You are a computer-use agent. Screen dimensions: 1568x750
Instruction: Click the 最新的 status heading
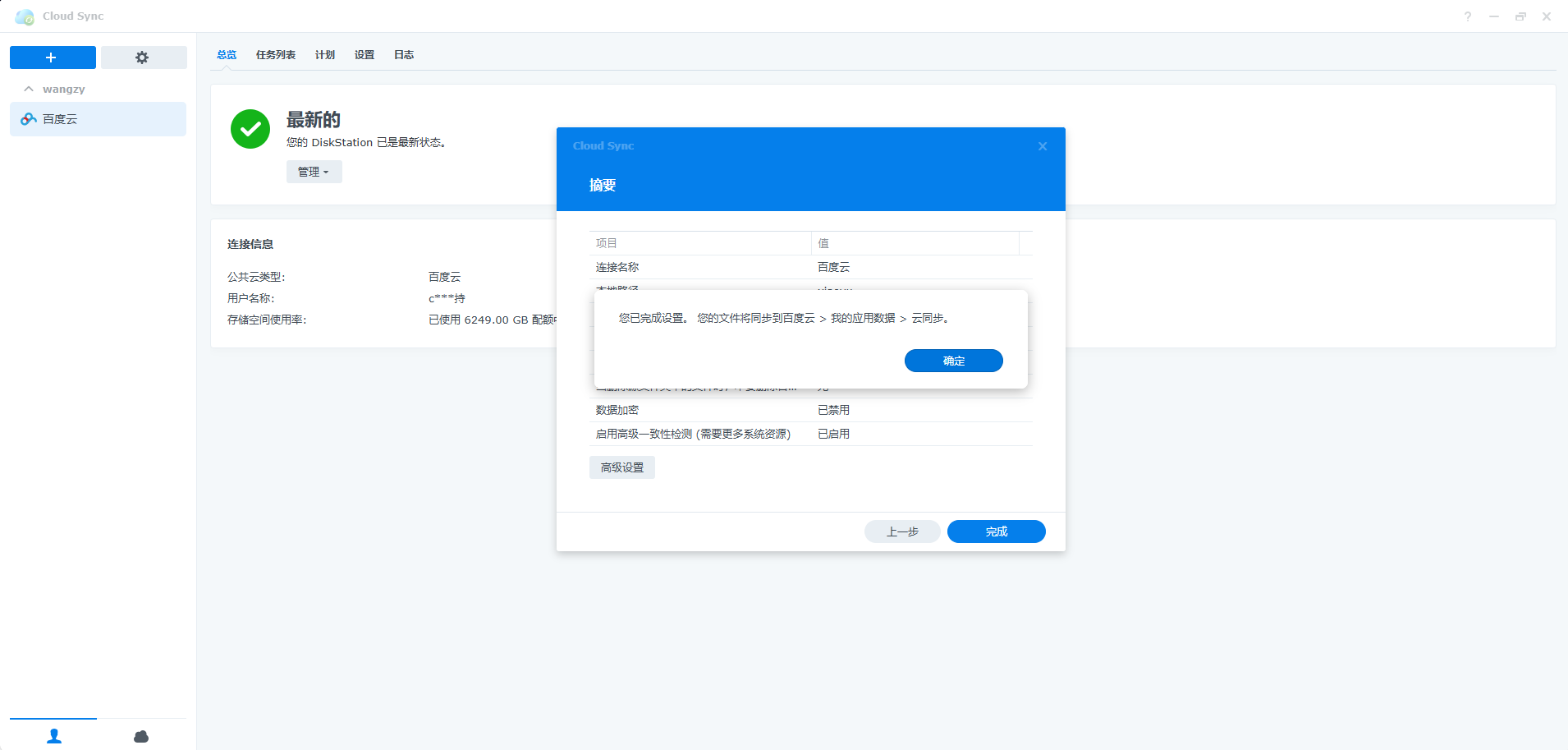coord(314,120)
